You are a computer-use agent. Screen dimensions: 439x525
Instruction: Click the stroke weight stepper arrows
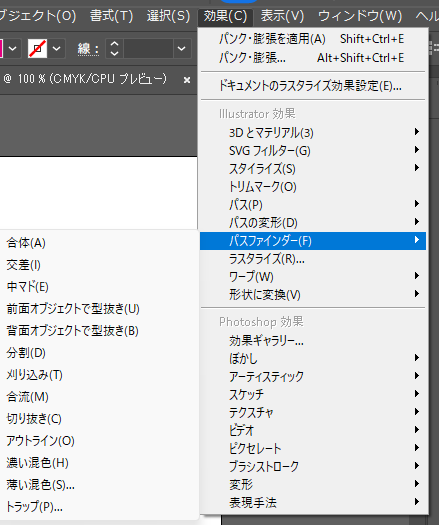(115, 49)
